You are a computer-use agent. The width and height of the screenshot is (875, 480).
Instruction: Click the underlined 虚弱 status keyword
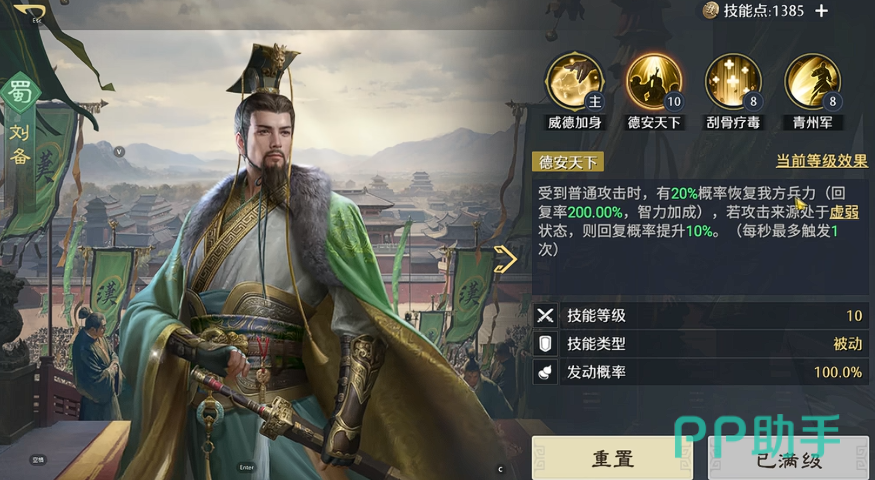(x=844, y=212)
